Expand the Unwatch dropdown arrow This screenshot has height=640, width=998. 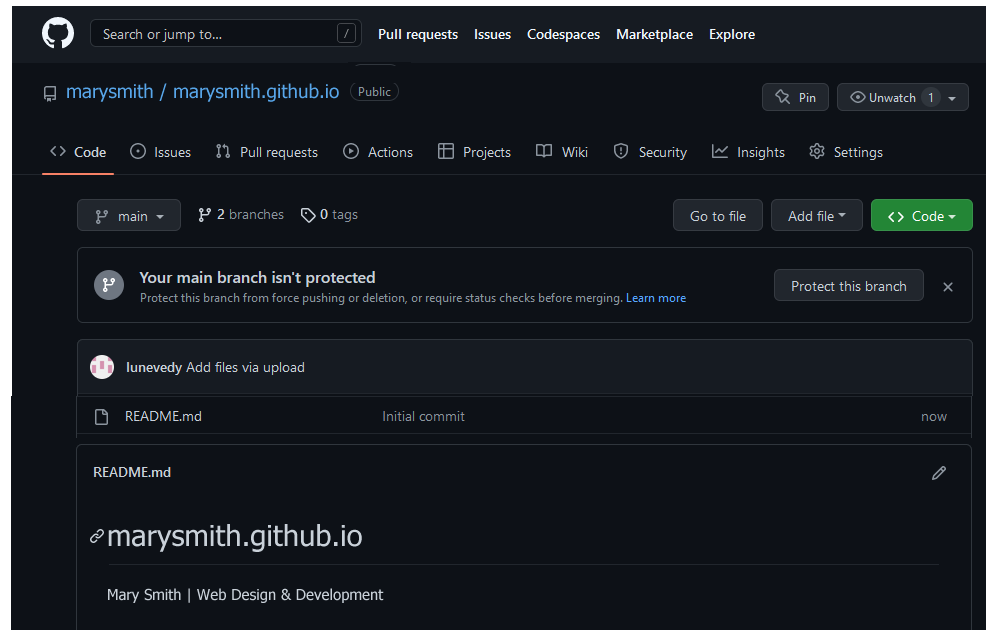pyautogui.click(x=952, y=98)
